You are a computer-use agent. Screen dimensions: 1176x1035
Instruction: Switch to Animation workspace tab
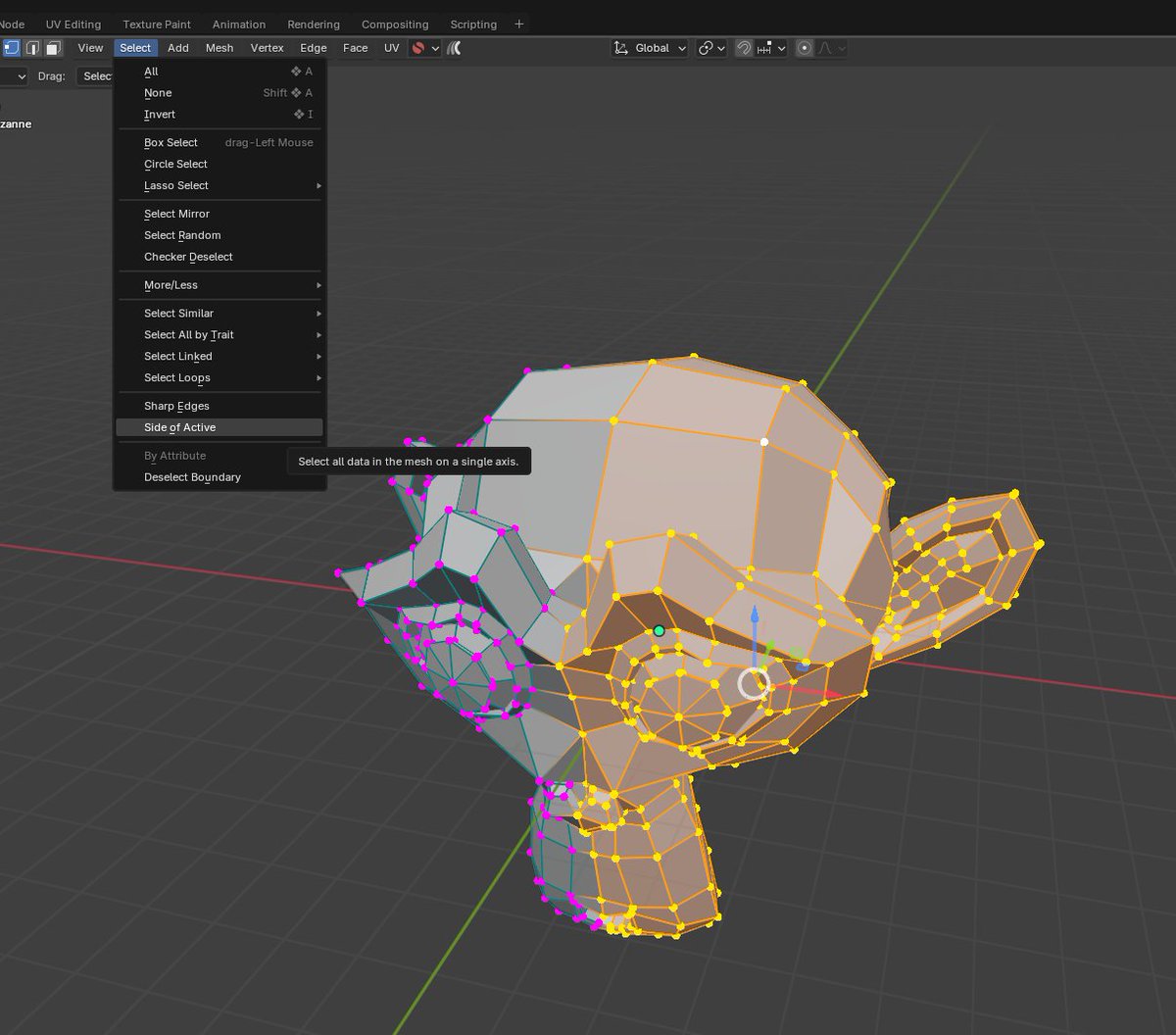point(239,24)
